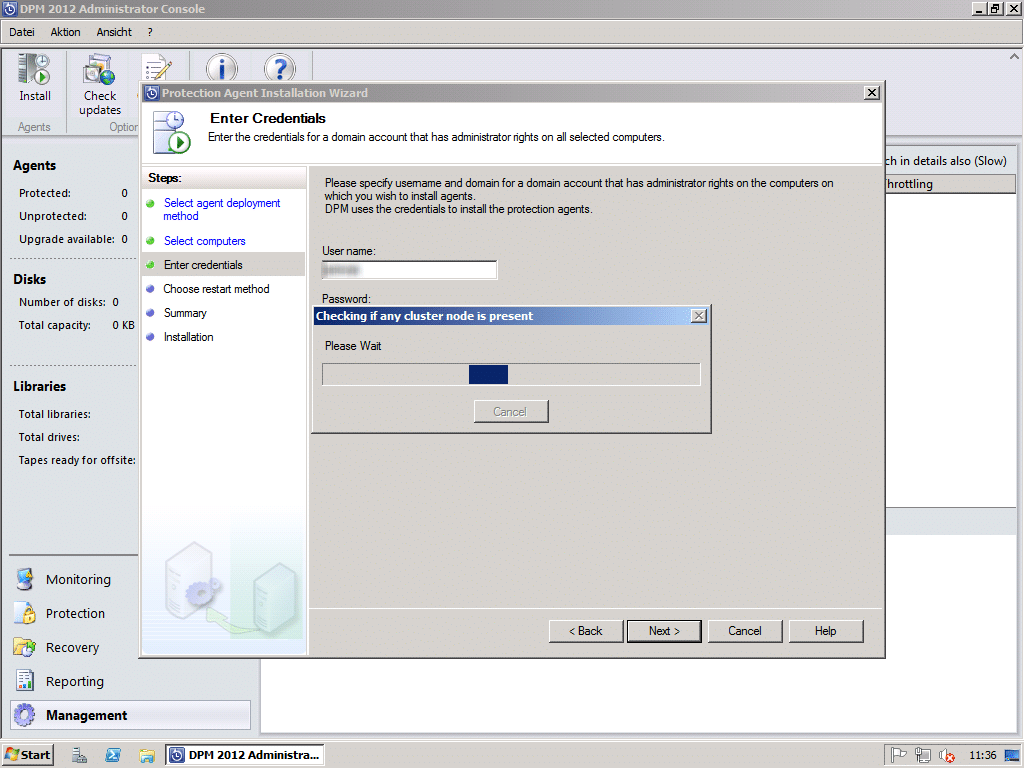Viewport: 1024px width, 768px height.
Task: Click Server Manager taskbar icon
Action: 79,755
